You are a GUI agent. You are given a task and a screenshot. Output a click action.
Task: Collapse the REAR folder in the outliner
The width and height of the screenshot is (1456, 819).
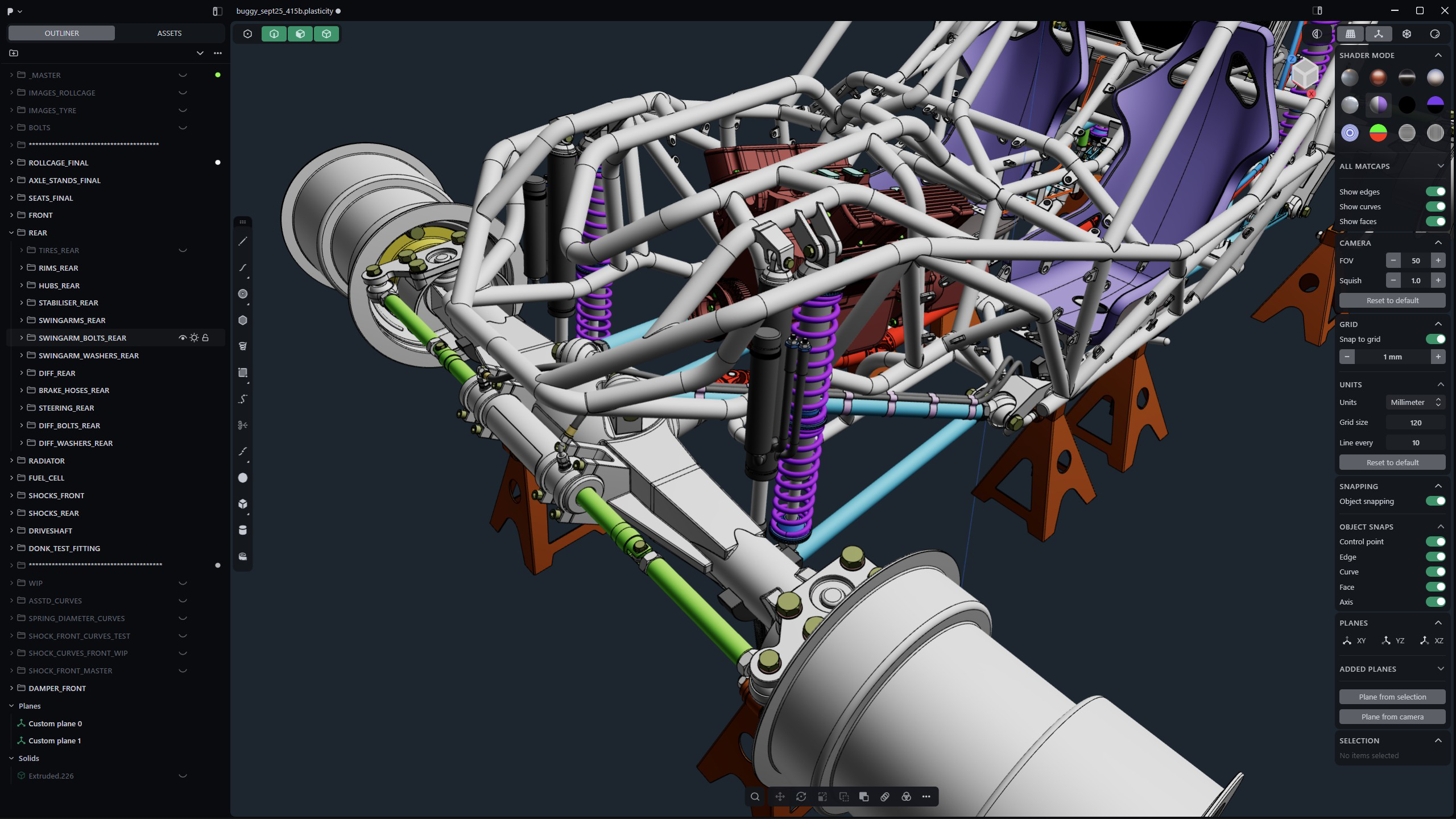(11, 233)
